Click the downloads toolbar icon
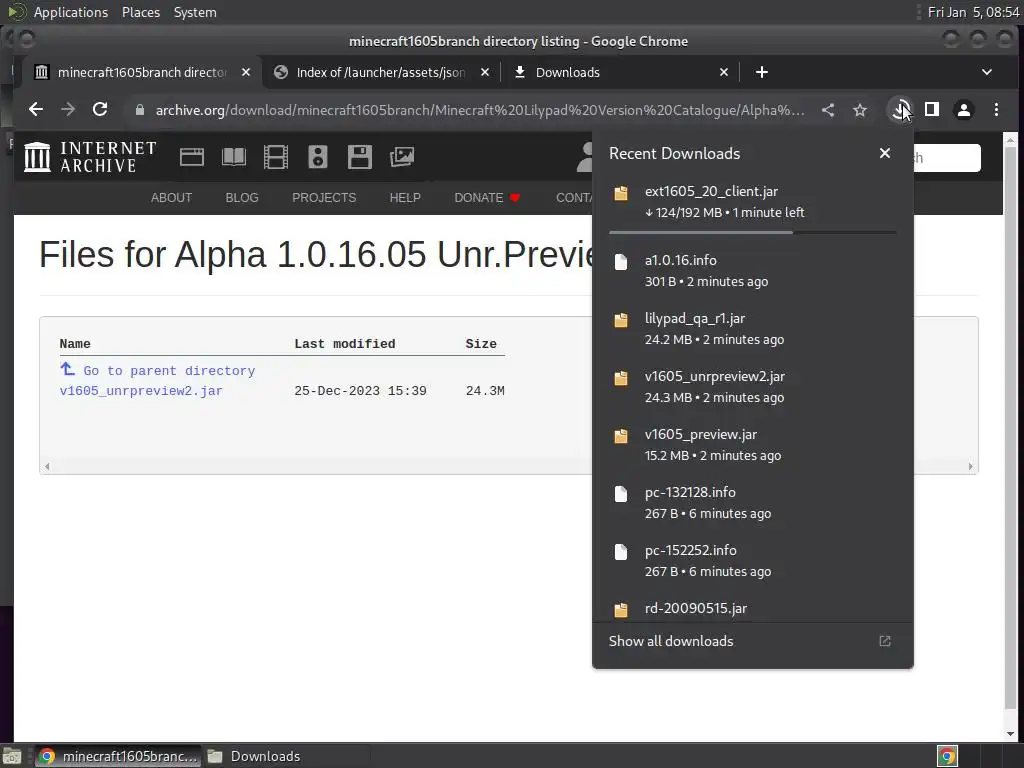The height and width of the screenshot is (768, 1024). coord(901,110)
